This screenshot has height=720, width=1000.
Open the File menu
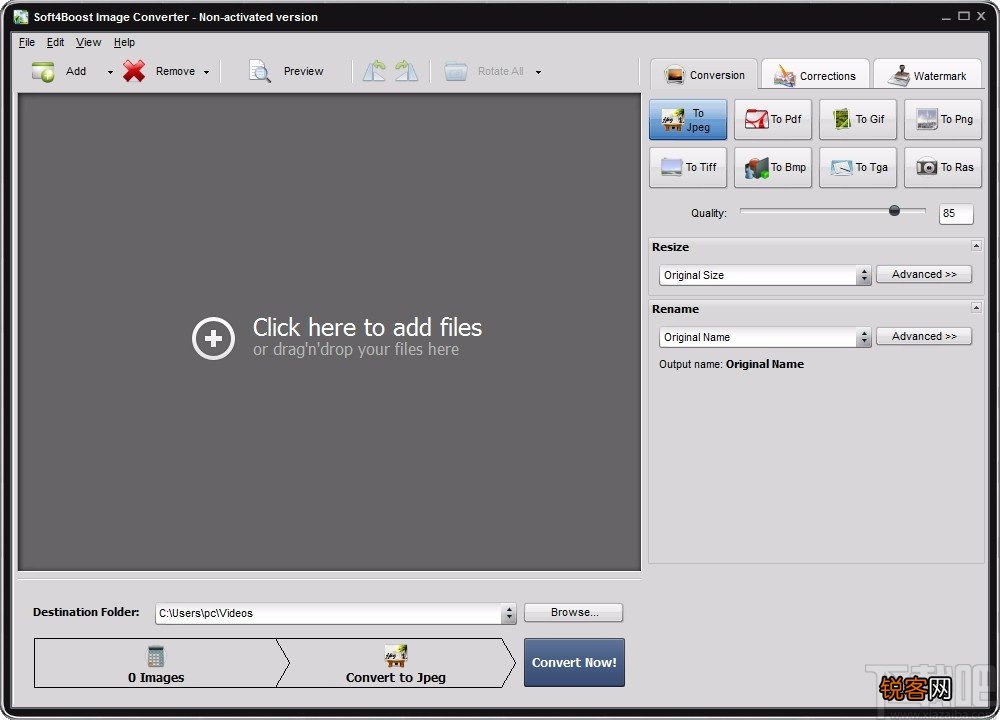point(27,42)
